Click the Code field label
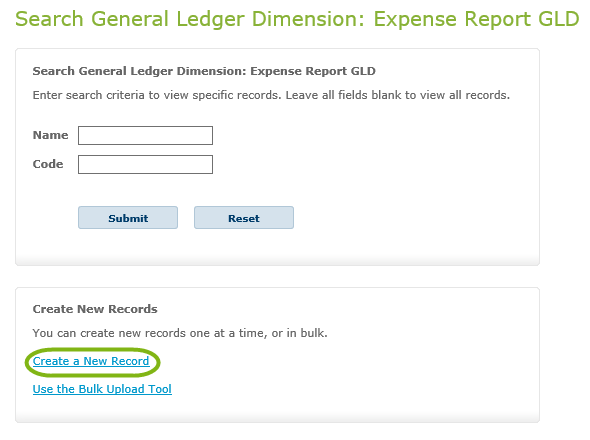This screenshot has width=590, height=440. tap(48, 164)
